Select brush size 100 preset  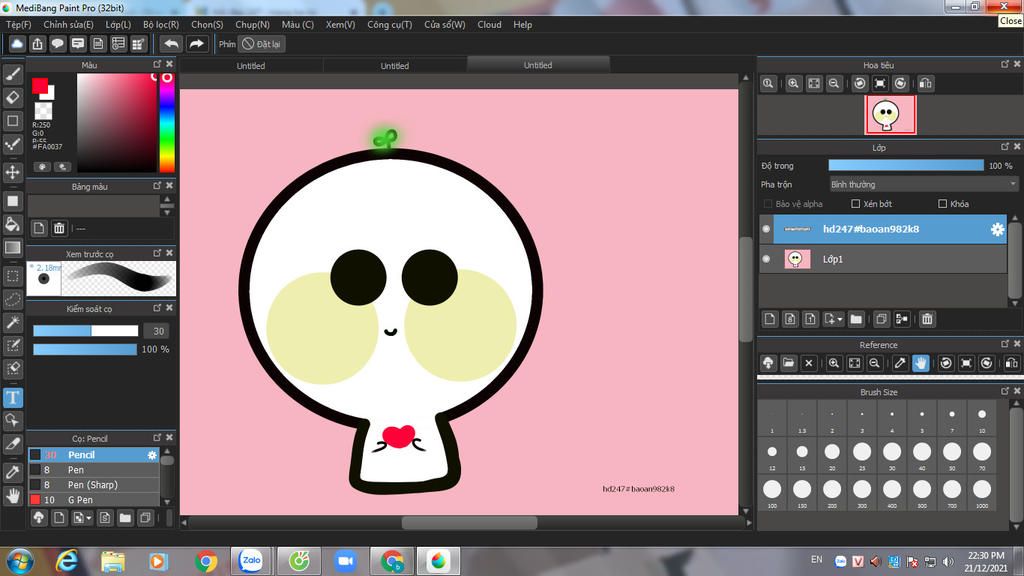point(772,489)
